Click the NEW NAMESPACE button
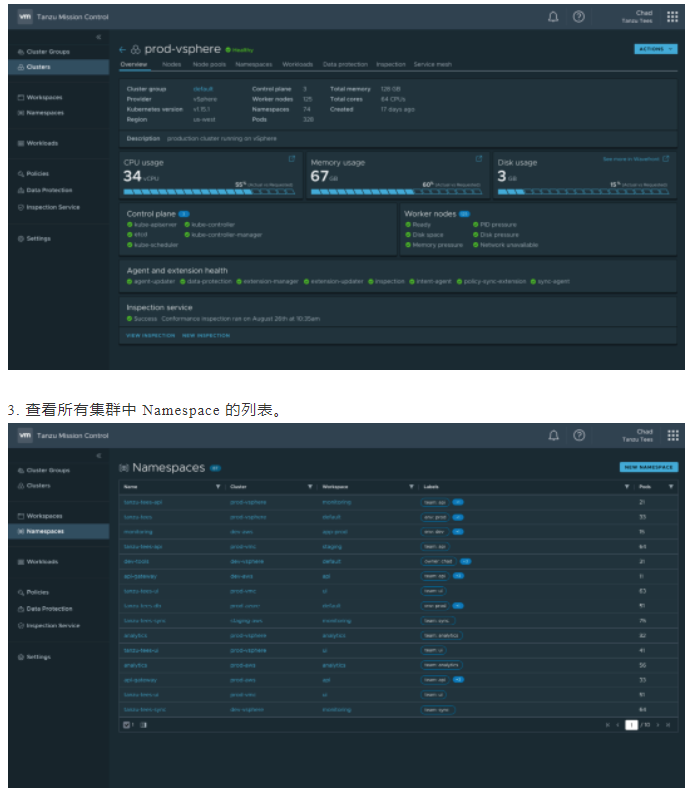Screen dimensions: 691x791 (x=649, y=467)
